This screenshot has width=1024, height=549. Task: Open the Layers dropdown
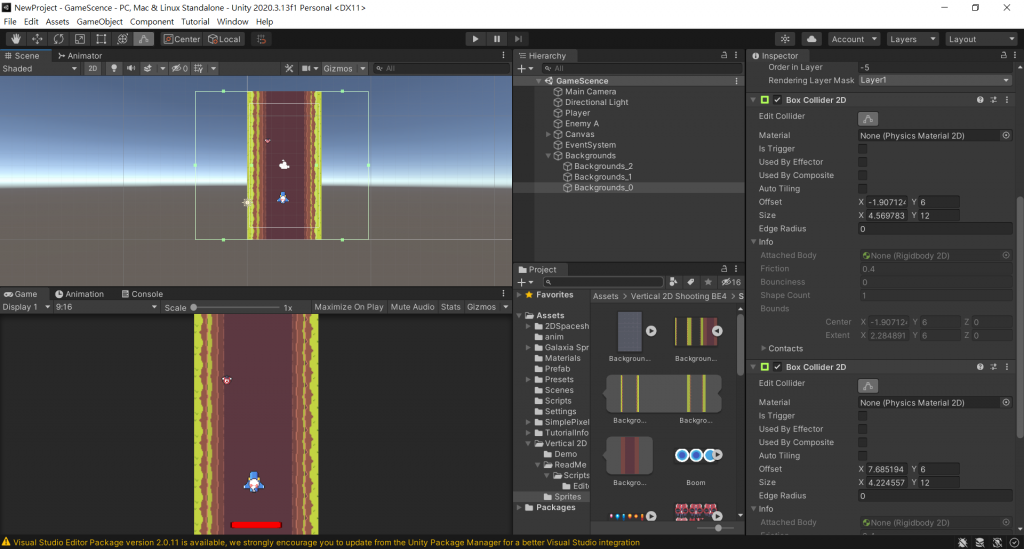[x=912, y=39]
